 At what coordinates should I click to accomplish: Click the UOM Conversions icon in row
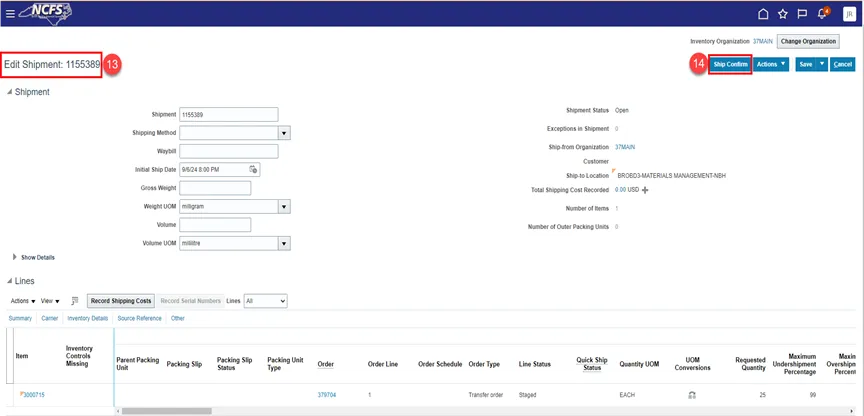coord(691,395)
